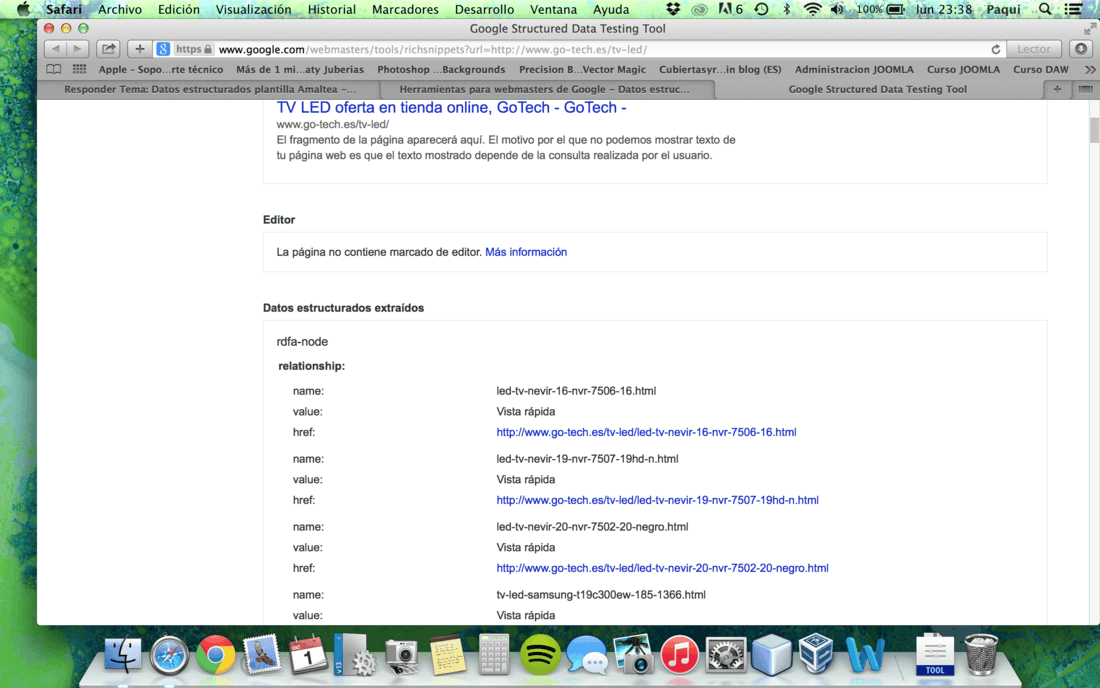Follow the Más información link

pos(526,252)
